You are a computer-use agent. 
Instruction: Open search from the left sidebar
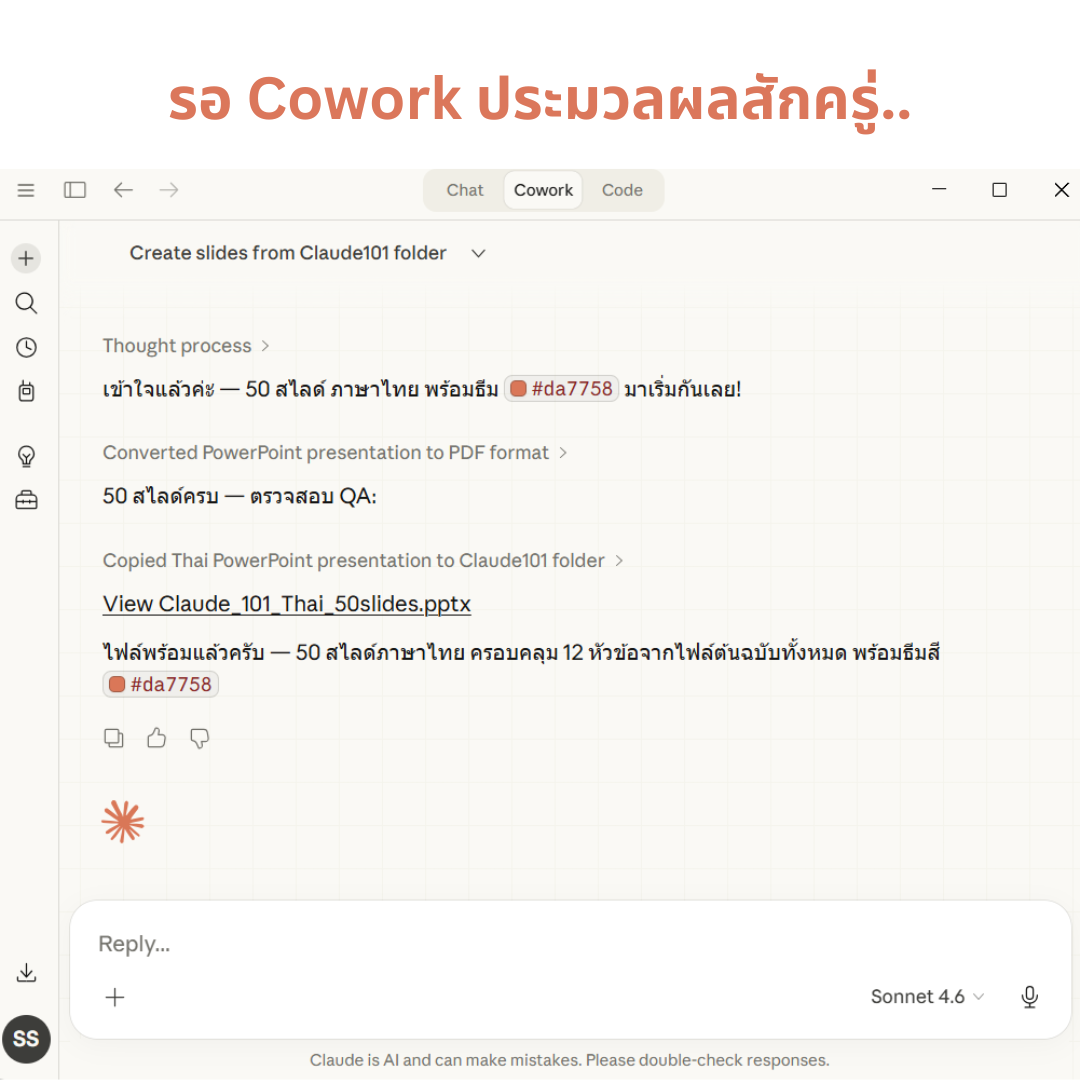point(26,302)
